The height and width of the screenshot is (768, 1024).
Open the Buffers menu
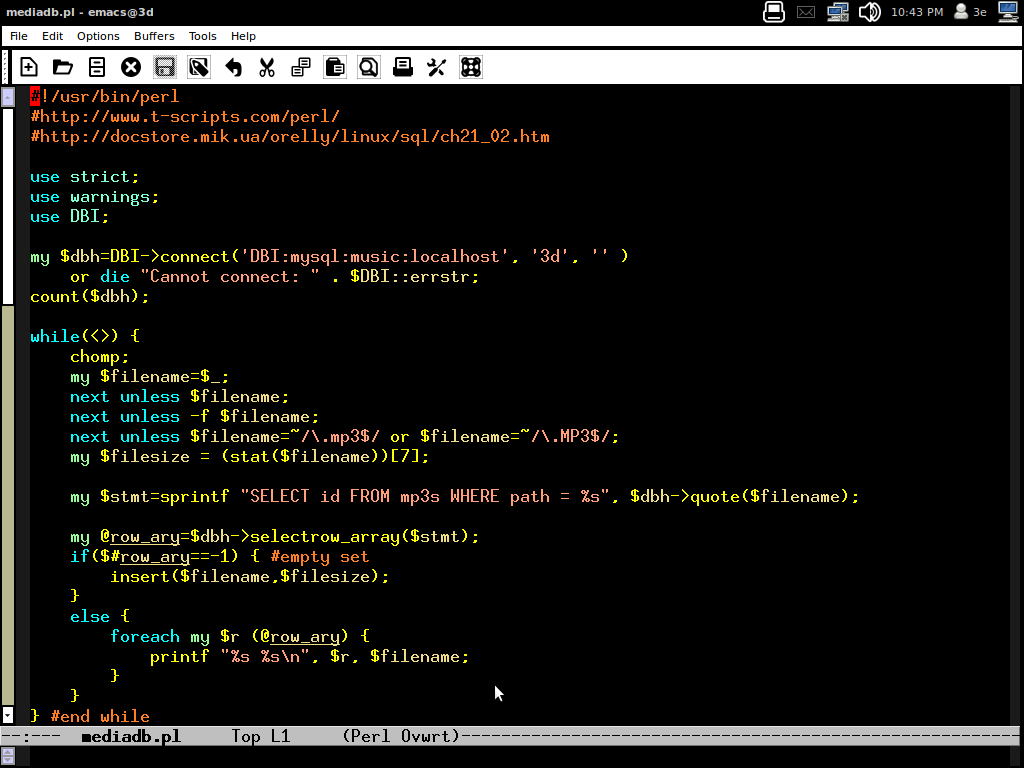[x=154, y=36]
